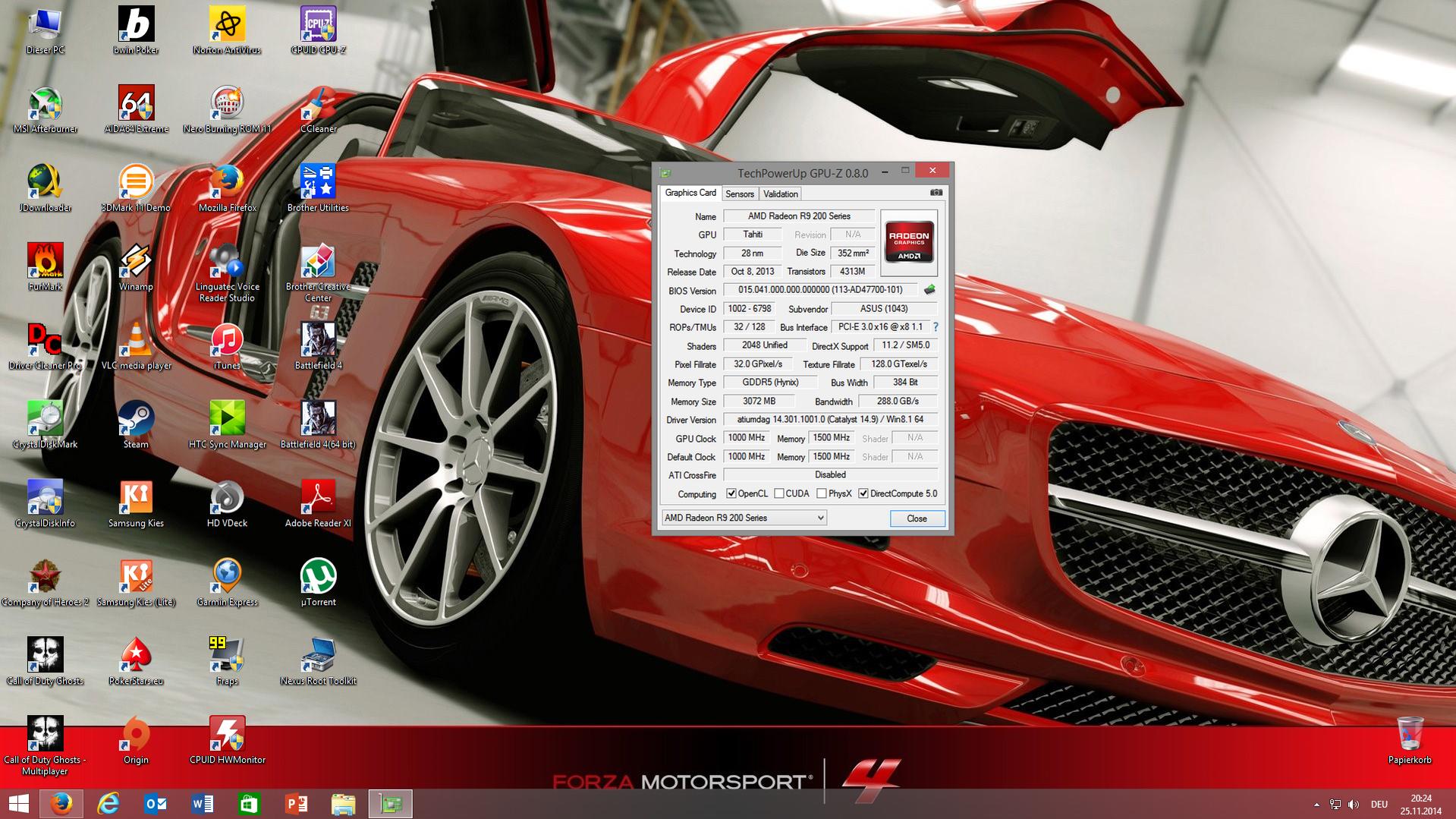Toggle the DirectCompute 5.0 checkbox
The width and height of the screenshot is (1456, 819).
pos(863,493)
